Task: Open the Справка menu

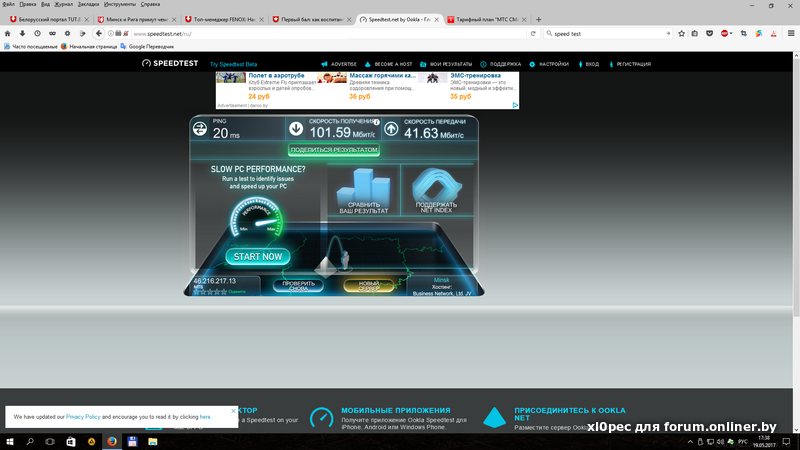Action: 150,4
